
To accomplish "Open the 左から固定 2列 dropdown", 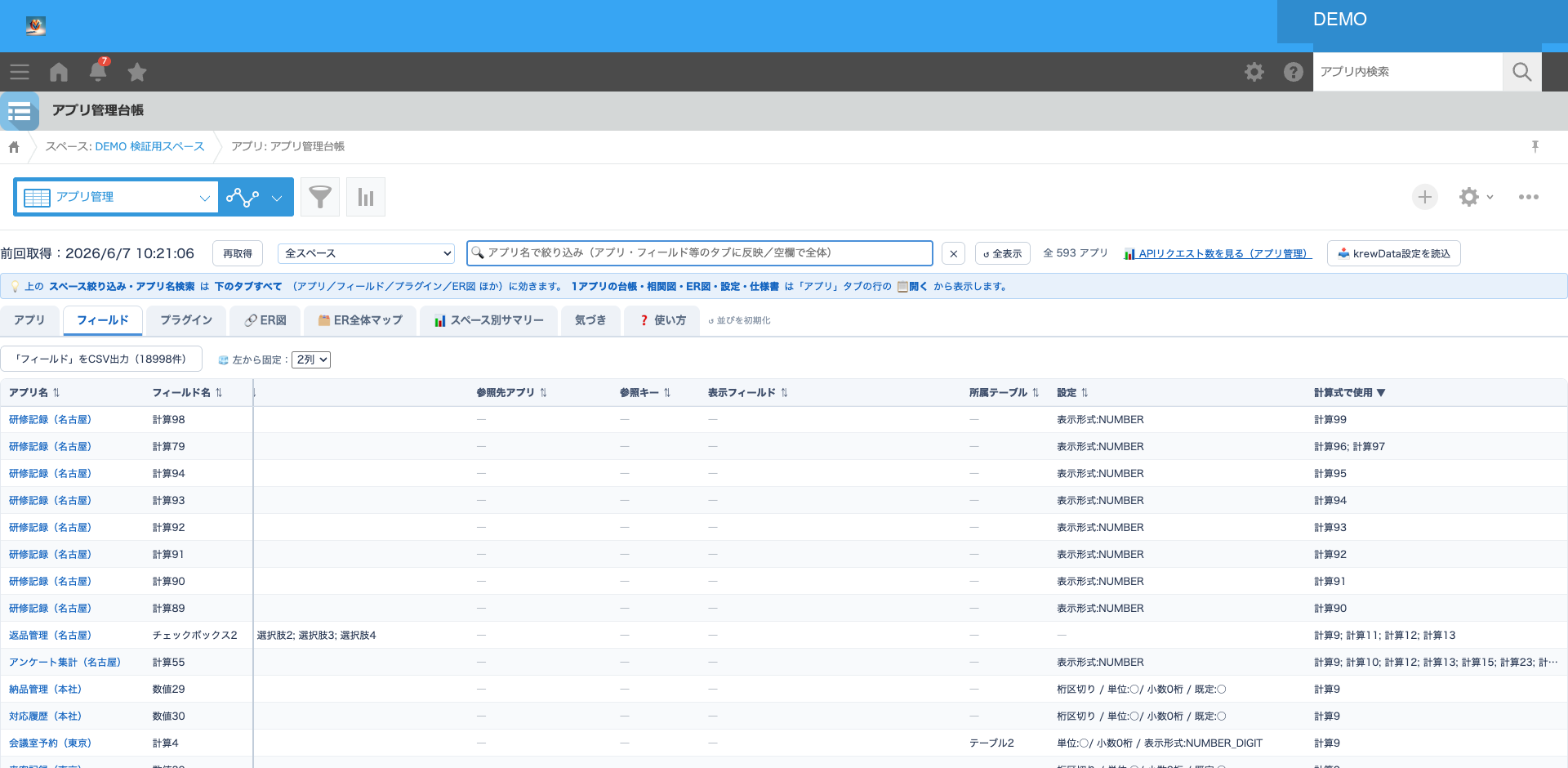I will pyautogui.click(x=311, y=359).
